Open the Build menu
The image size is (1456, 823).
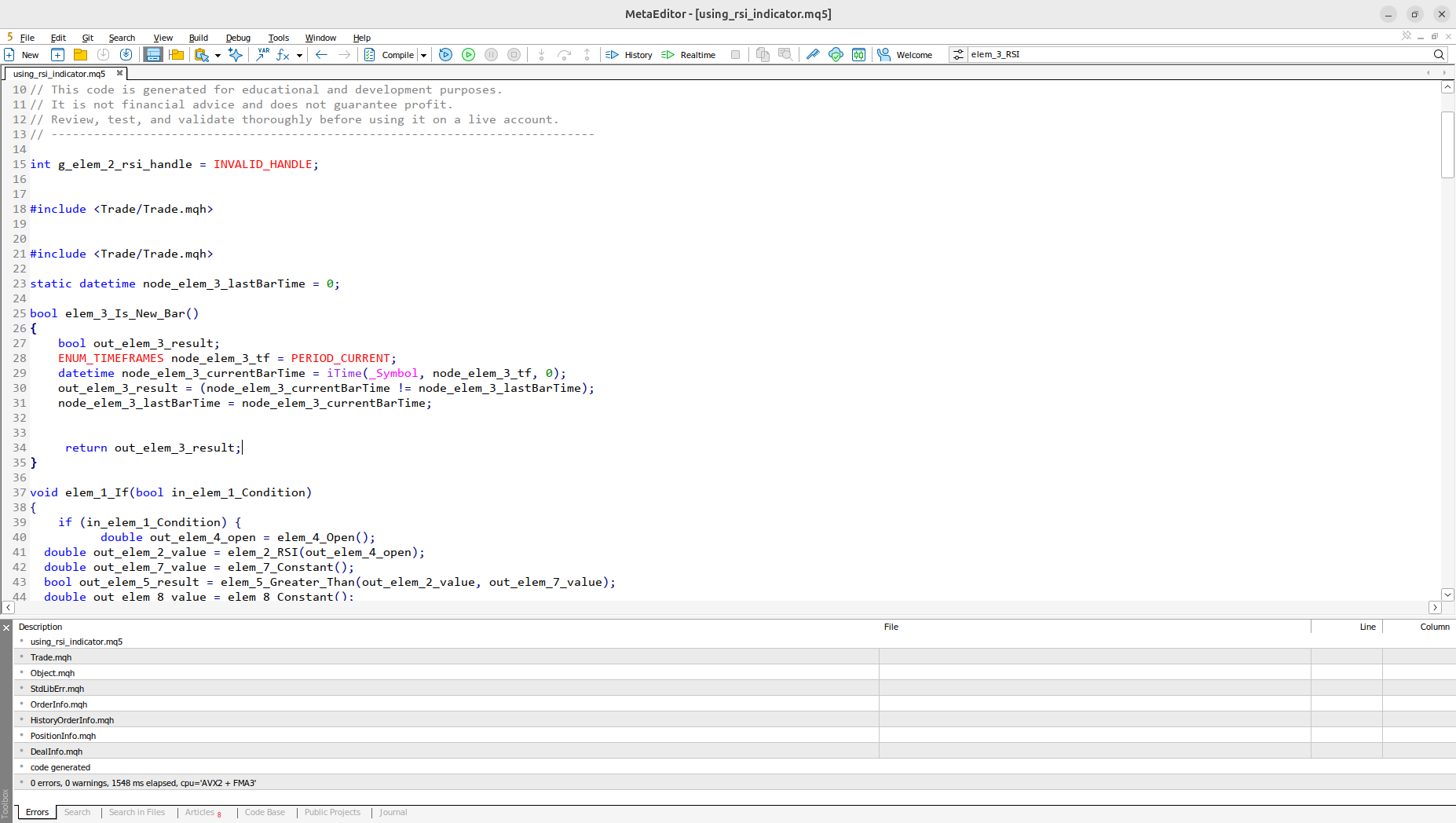[199, 38]
